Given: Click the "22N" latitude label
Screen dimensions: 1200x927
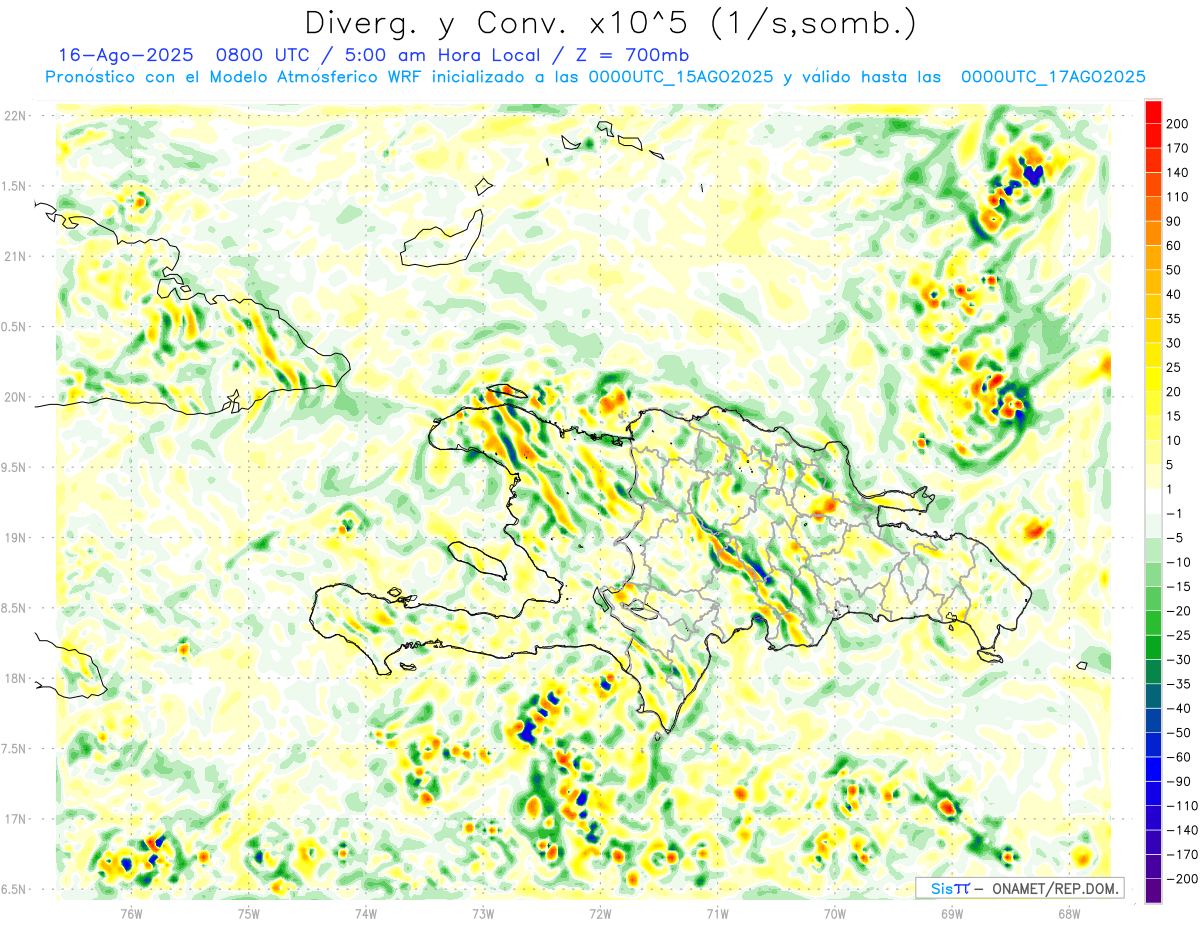Looking at the screenshot, I should coord(15,116).
